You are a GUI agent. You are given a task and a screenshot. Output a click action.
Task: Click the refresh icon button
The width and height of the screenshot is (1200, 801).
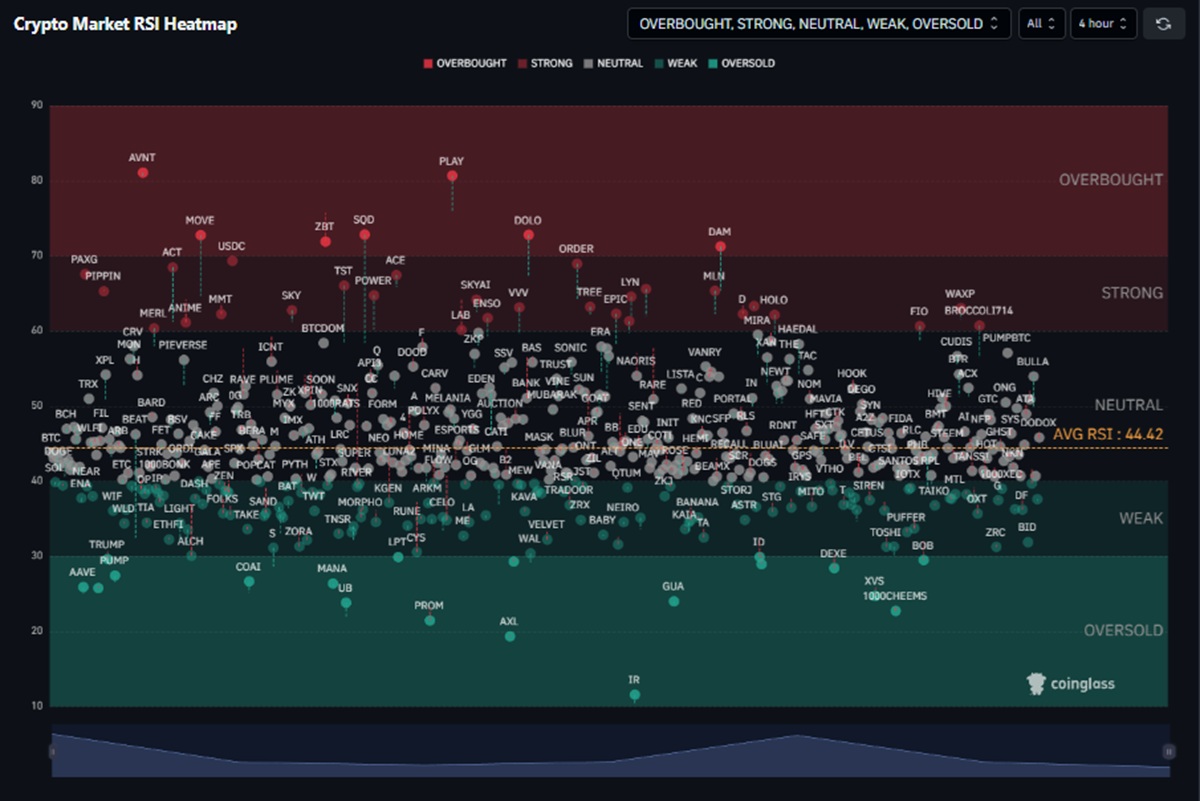(x=1163, y=24)
